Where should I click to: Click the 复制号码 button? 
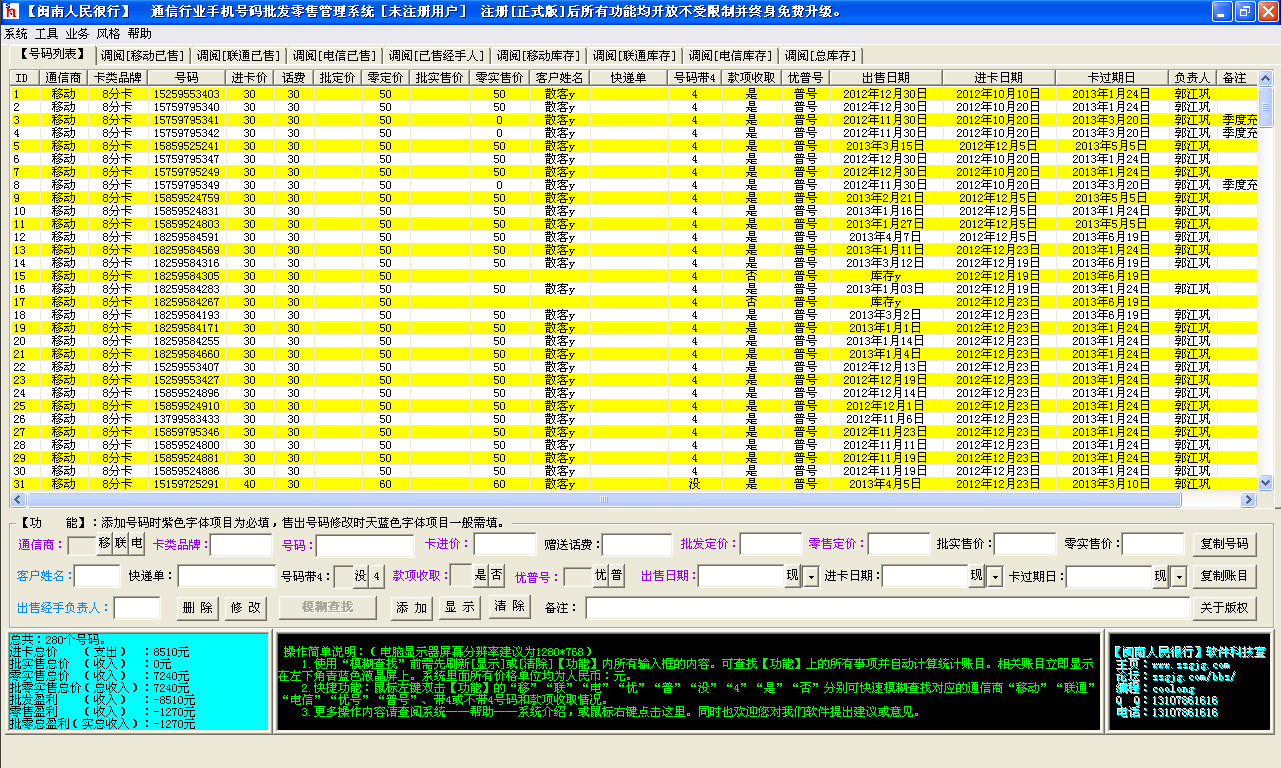pos(1224,545)
